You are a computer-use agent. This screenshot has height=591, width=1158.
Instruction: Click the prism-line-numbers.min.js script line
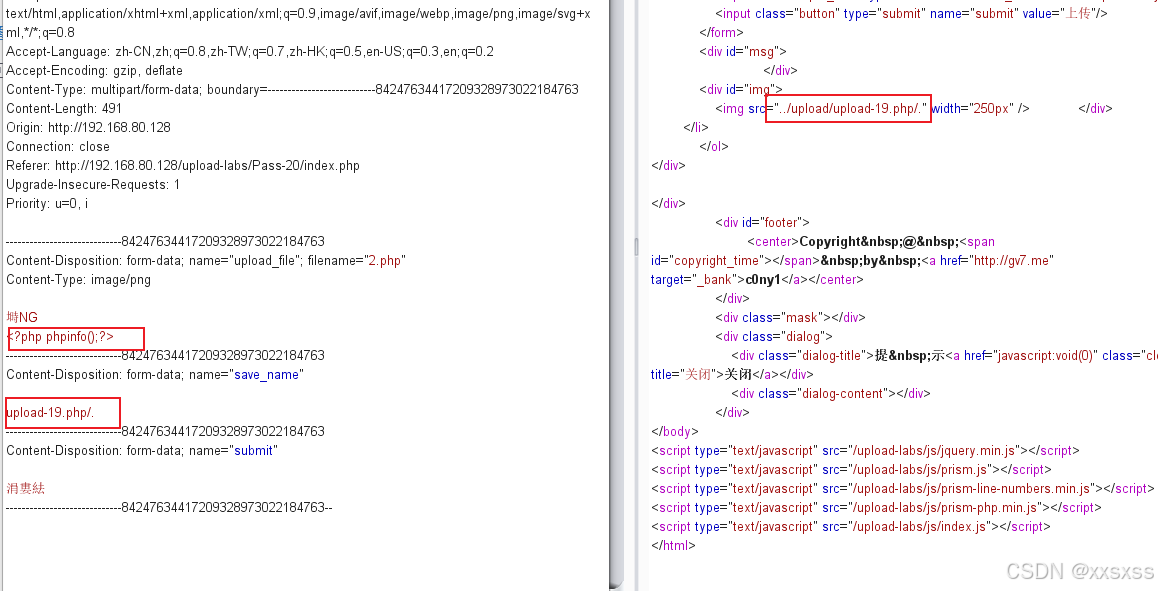click(902, 488)
